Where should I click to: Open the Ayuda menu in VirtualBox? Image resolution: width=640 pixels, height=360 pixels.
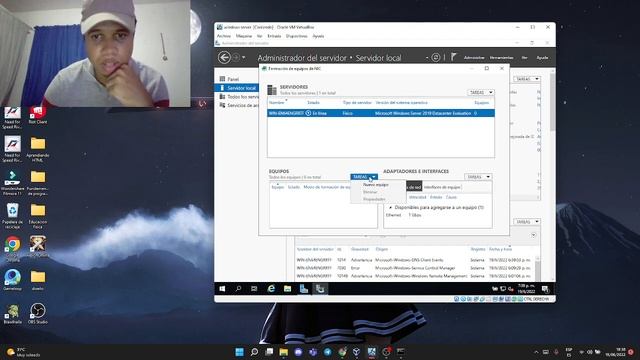[x=318, y=36]
